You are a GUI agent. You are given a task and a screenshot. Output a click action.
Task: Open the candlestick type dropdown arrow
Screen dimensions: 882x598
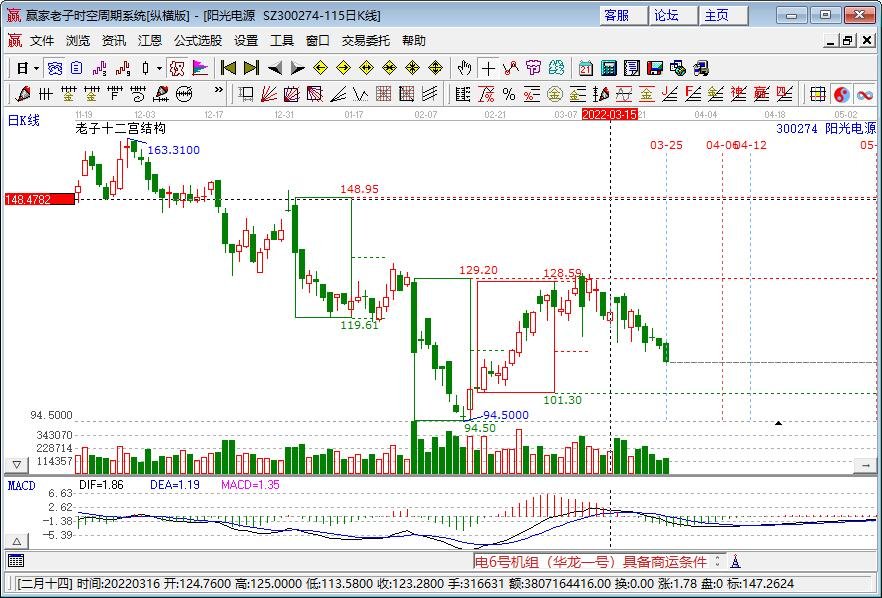point(159,69)
